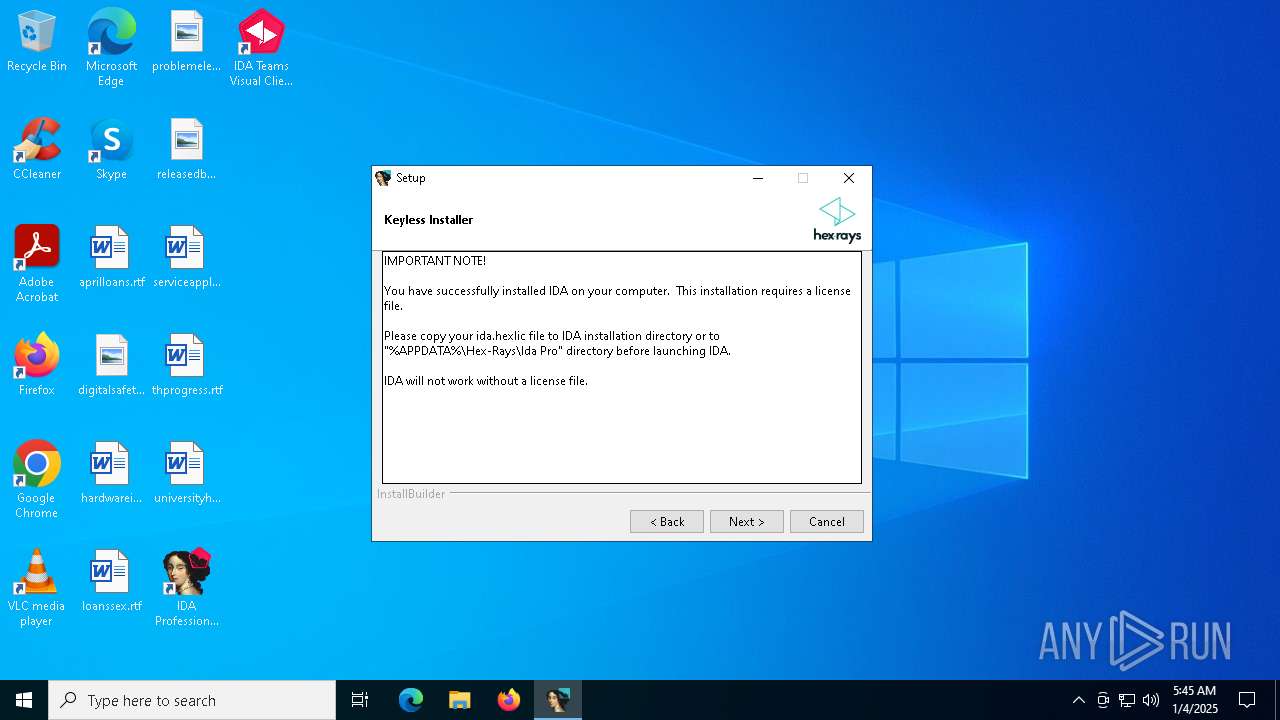Select hardwarei... document icon
1280x720 pixels.
[x=111, y=473]
